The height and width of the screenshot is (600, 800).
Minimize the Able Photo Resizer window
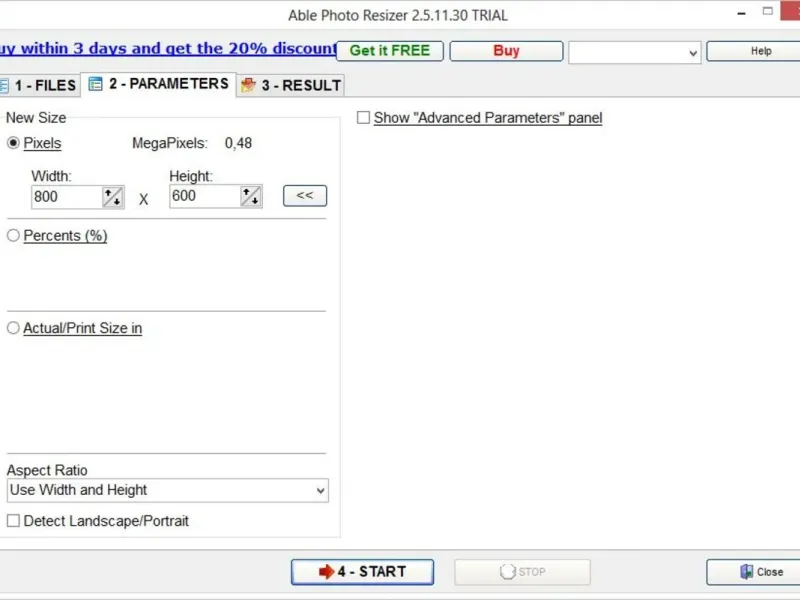click(742, 13)
